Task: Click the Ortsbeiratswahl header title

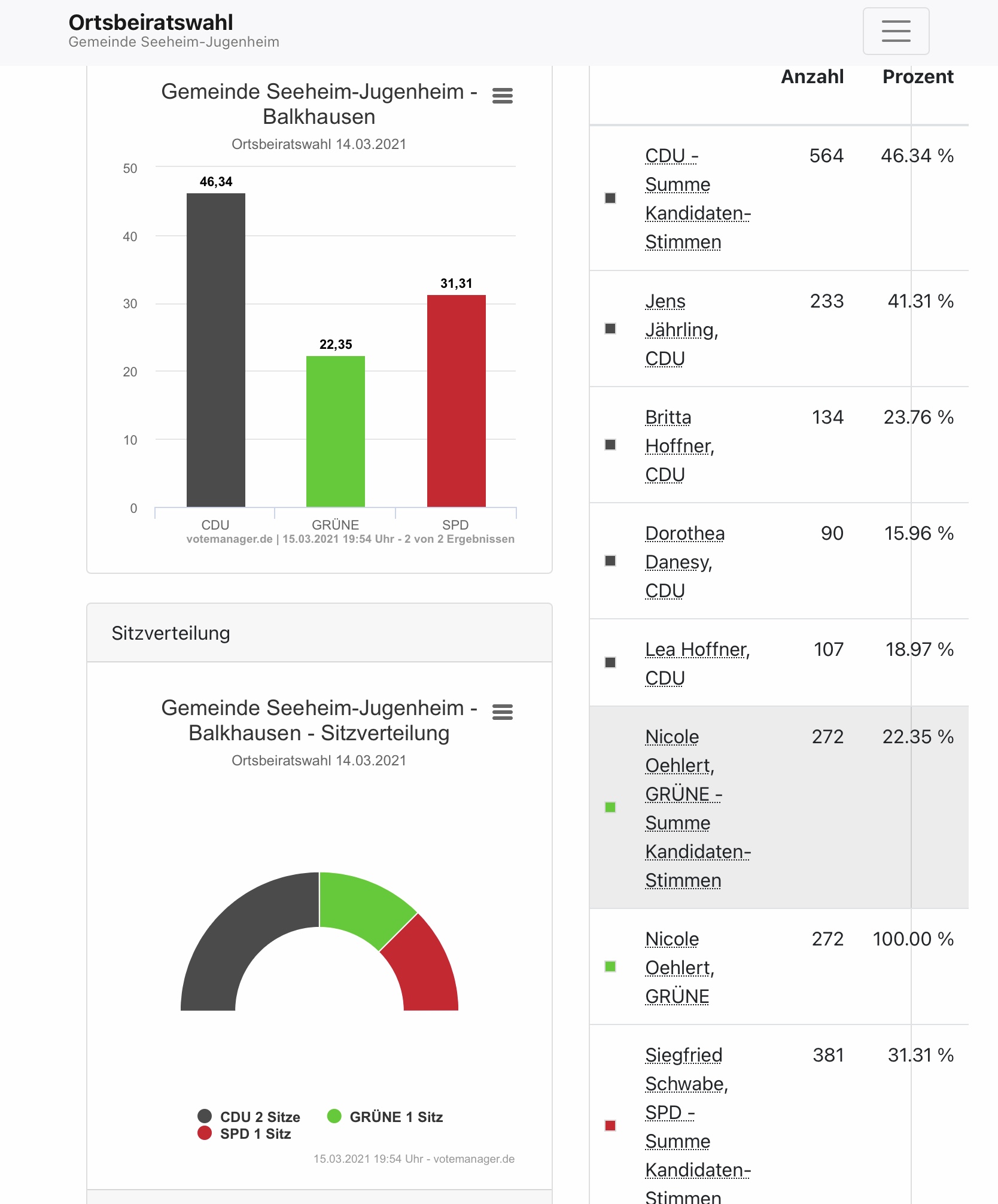Action: click(151, 23)
